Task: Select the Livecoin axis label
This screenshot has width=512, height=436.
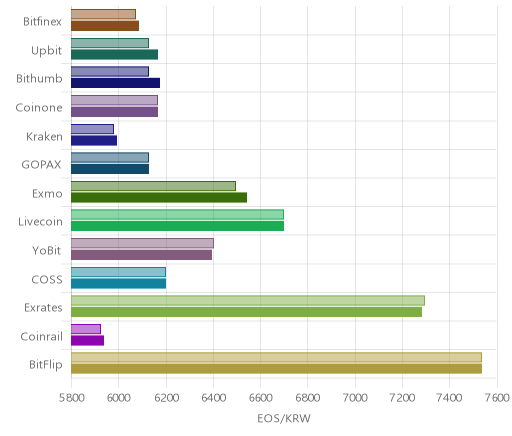Action: (40, 222)
